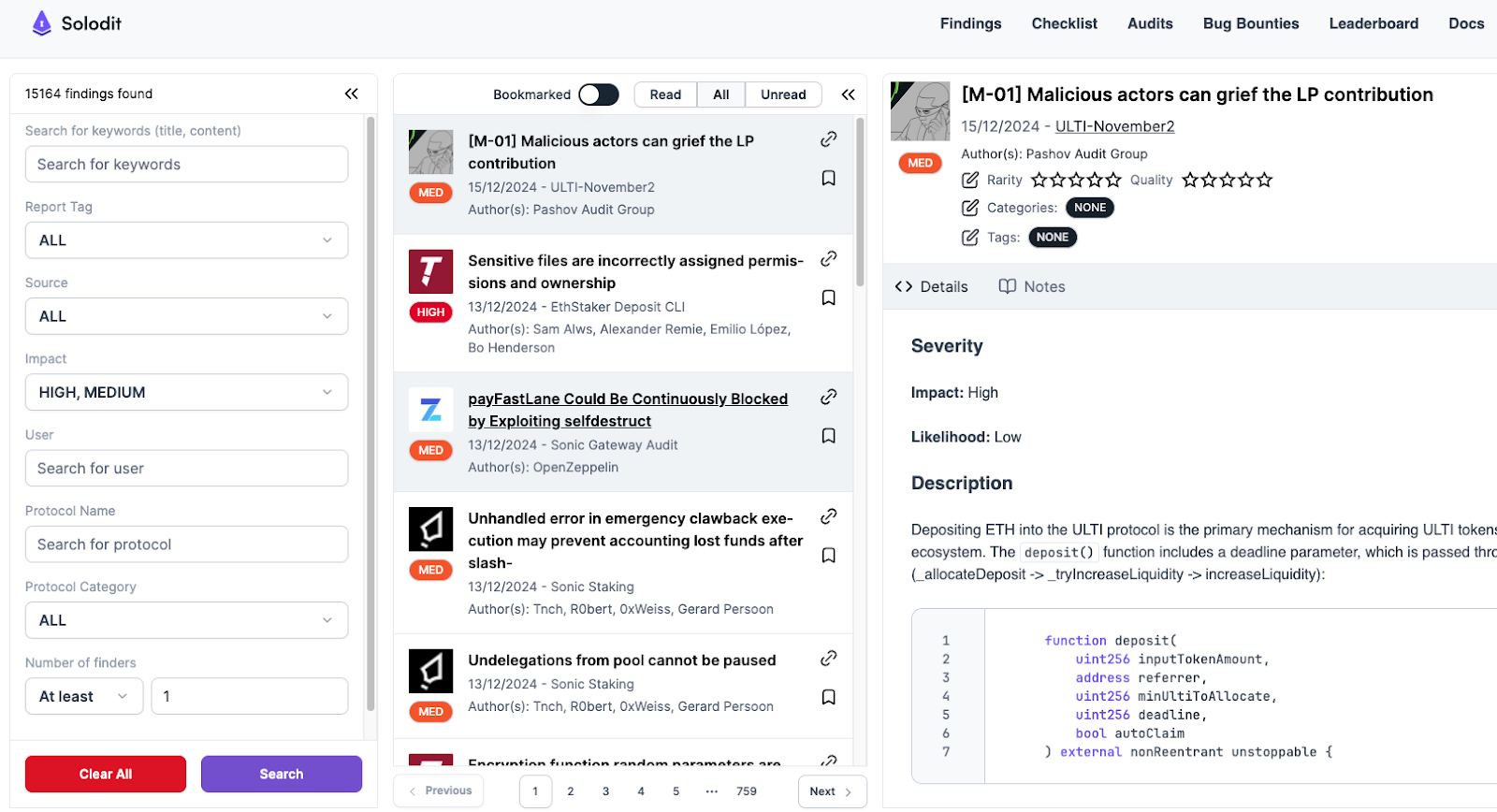This screenshot has height=812, width=1497.
Task: Collapse the search filters panel
Action: pyautogui.click(x=352, y=94)
